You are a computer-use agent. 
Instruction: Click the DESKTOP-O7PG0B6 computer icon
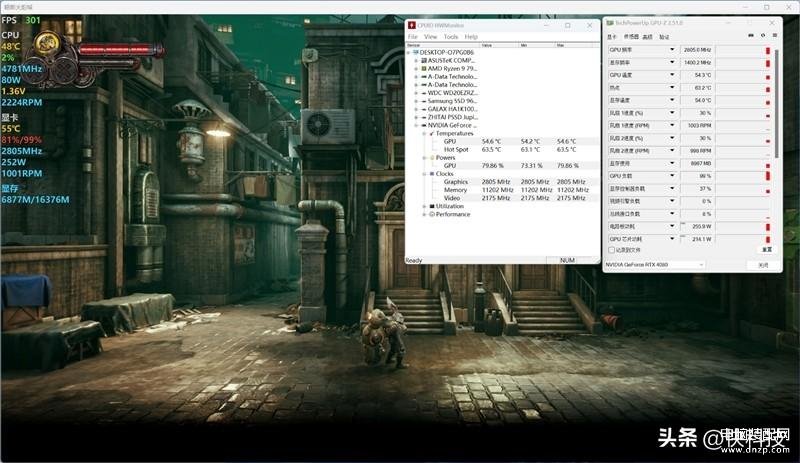(415, 53)
